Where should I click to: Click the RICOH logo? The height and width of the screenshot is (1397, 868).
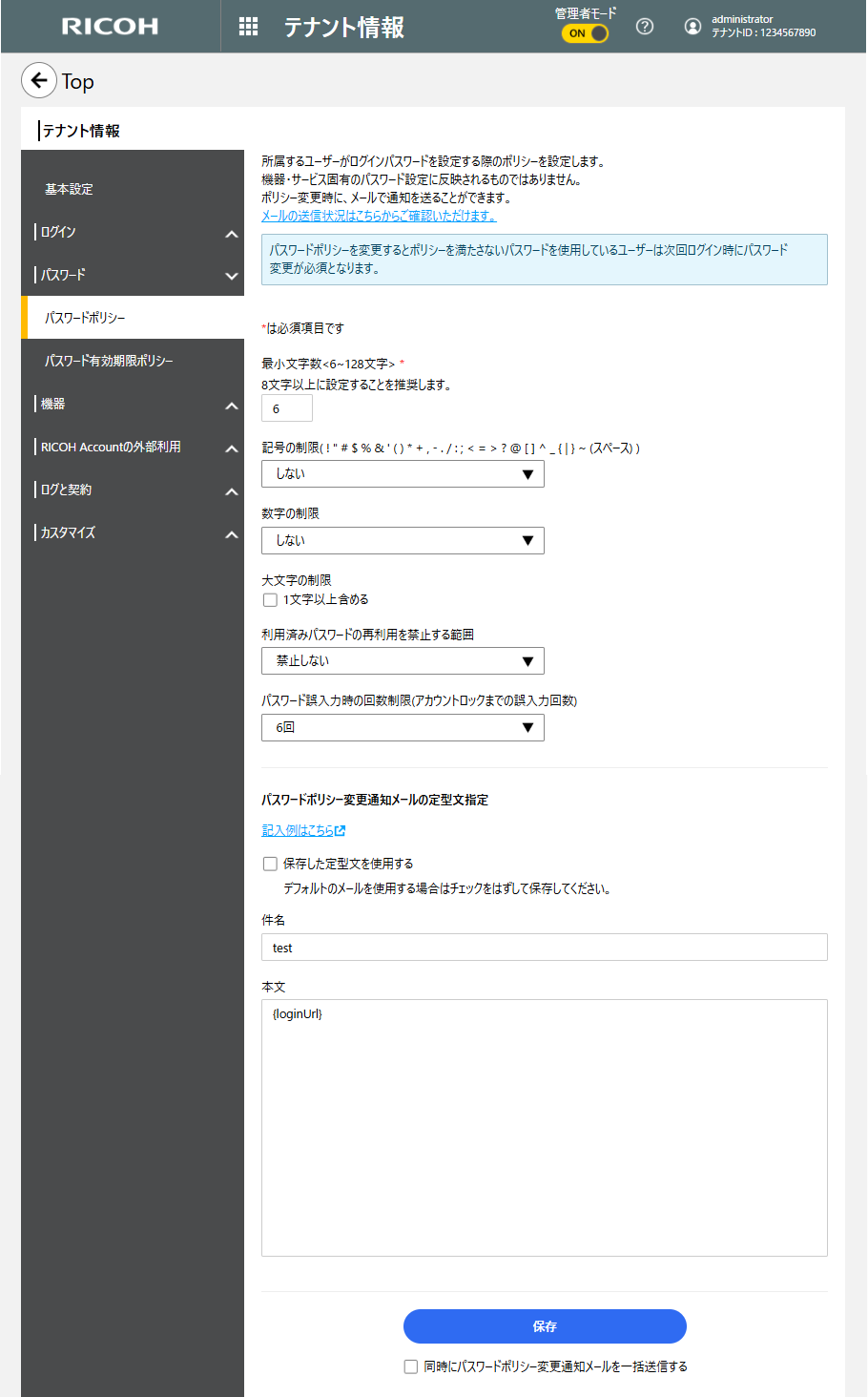pos(111,27)
